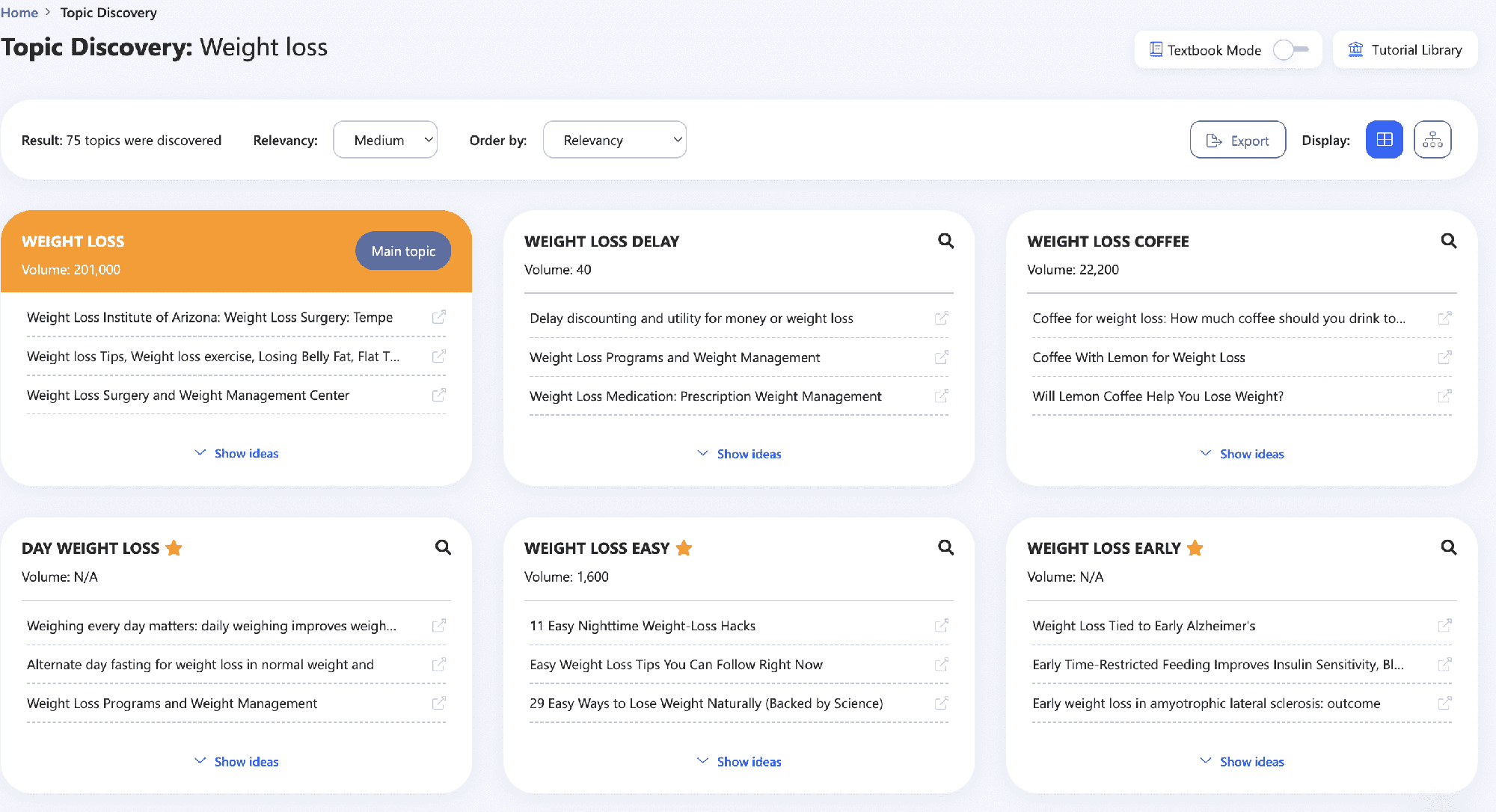The width and height of the screenshot is (1496, 812).
Task: Open Easy Weight Loss Tips headline
Action: (676, 665)
